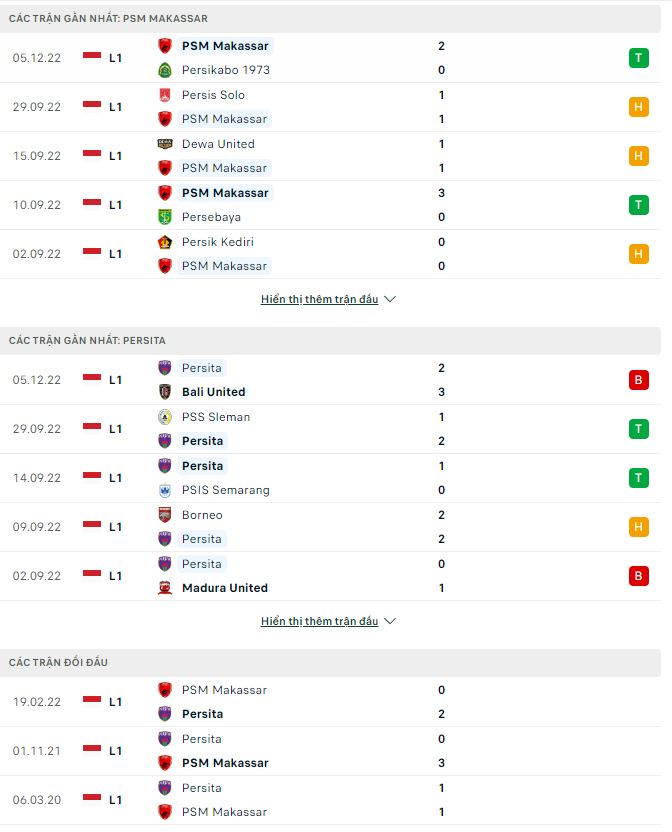This screenshot has width=672, height=832.
Task: Click the PSS Sleman team logo
Action: pos(165,417)
